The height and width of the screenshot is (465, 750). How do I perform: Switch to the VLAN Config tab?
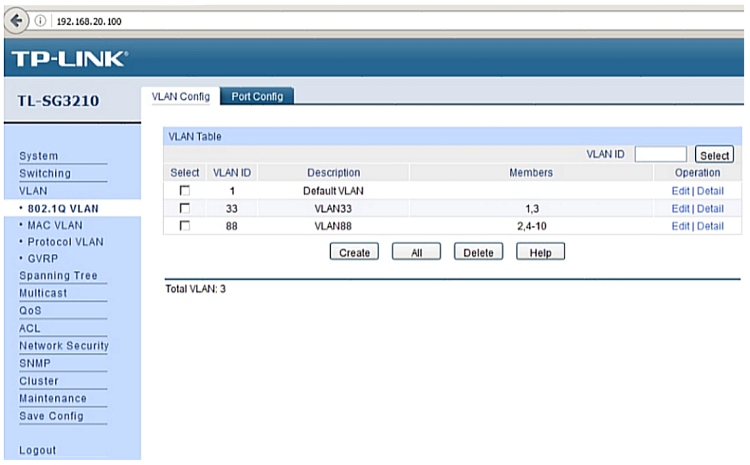click(180, 96)
